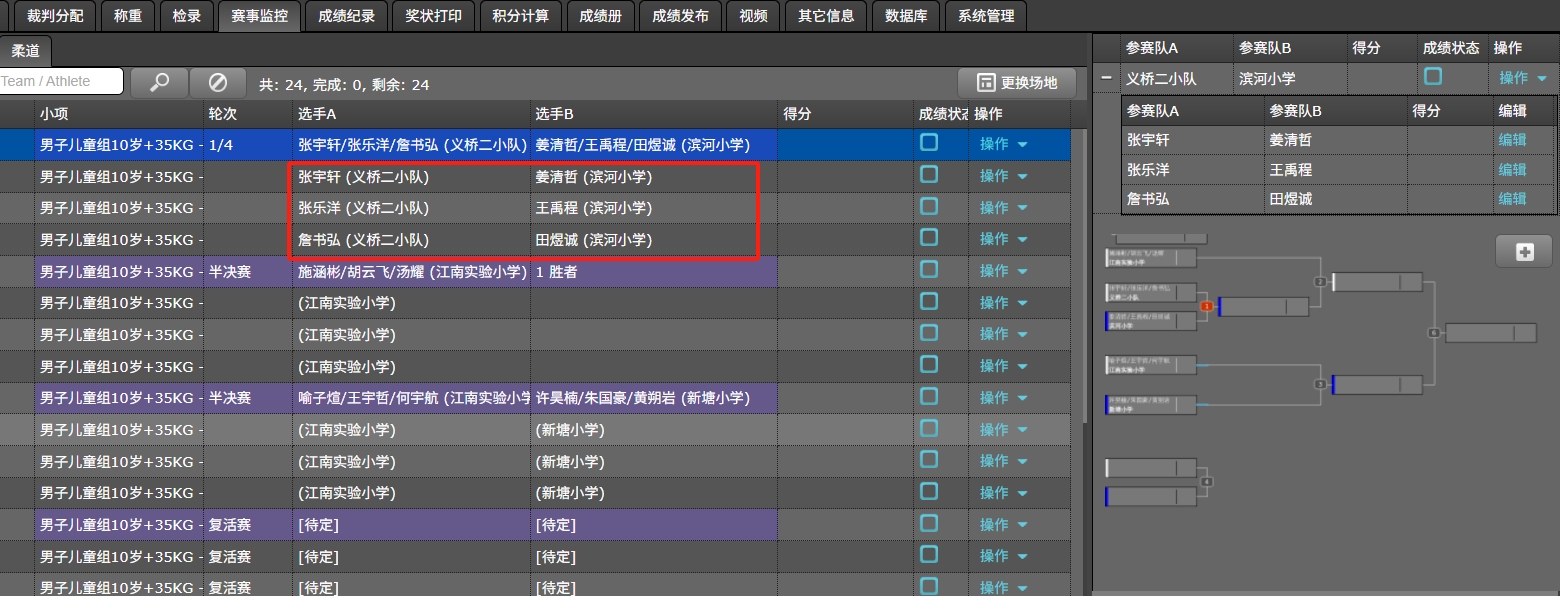The width and height of the screenshot is (1560, 596).
Task: Select orange match node 1 in bracket
Action: [1207, 306]
